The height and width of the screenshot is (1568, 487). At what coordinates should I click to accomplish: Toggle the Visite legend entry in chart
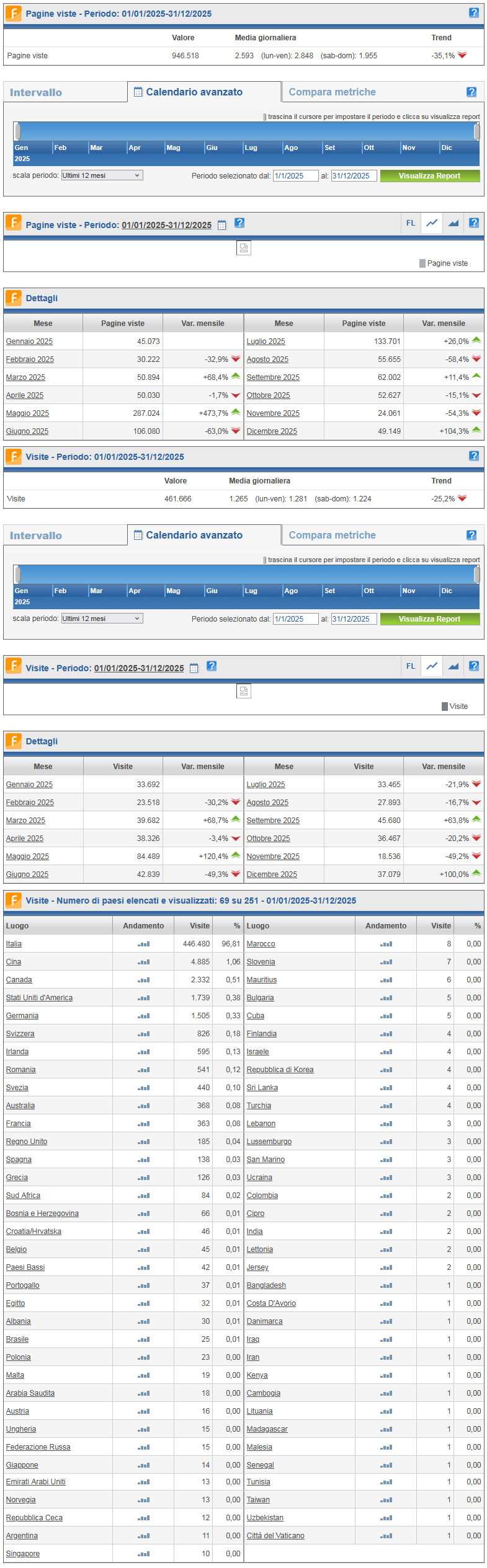[455, 707]
